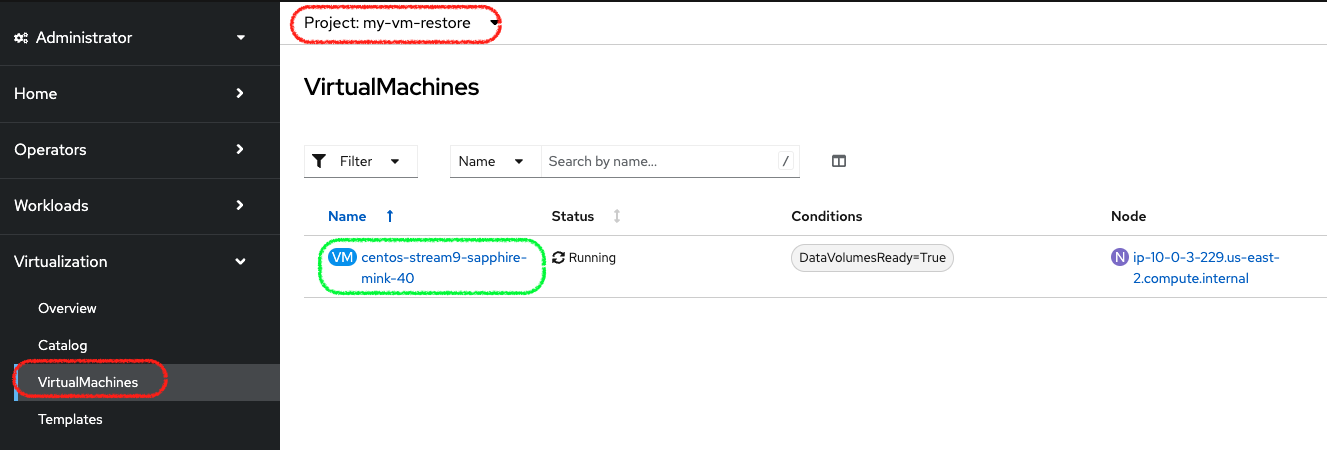Click the manage columns icon

[839, 161]
